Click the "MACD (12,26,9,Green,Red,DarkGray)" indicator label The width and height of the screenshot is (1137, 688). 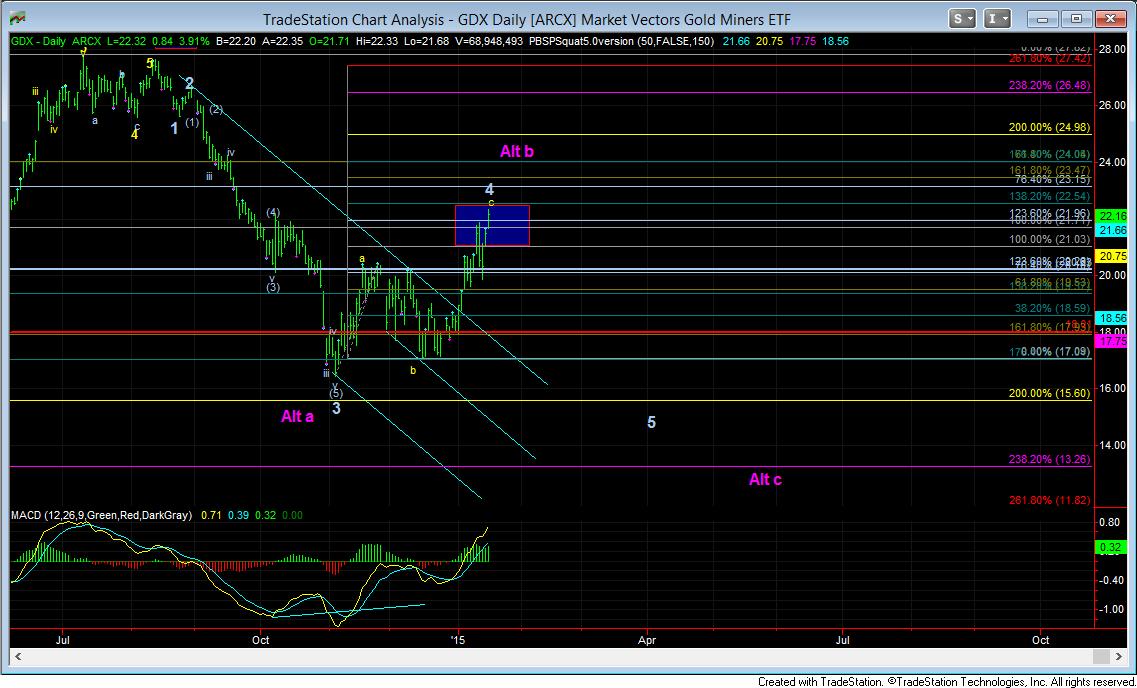102,515
